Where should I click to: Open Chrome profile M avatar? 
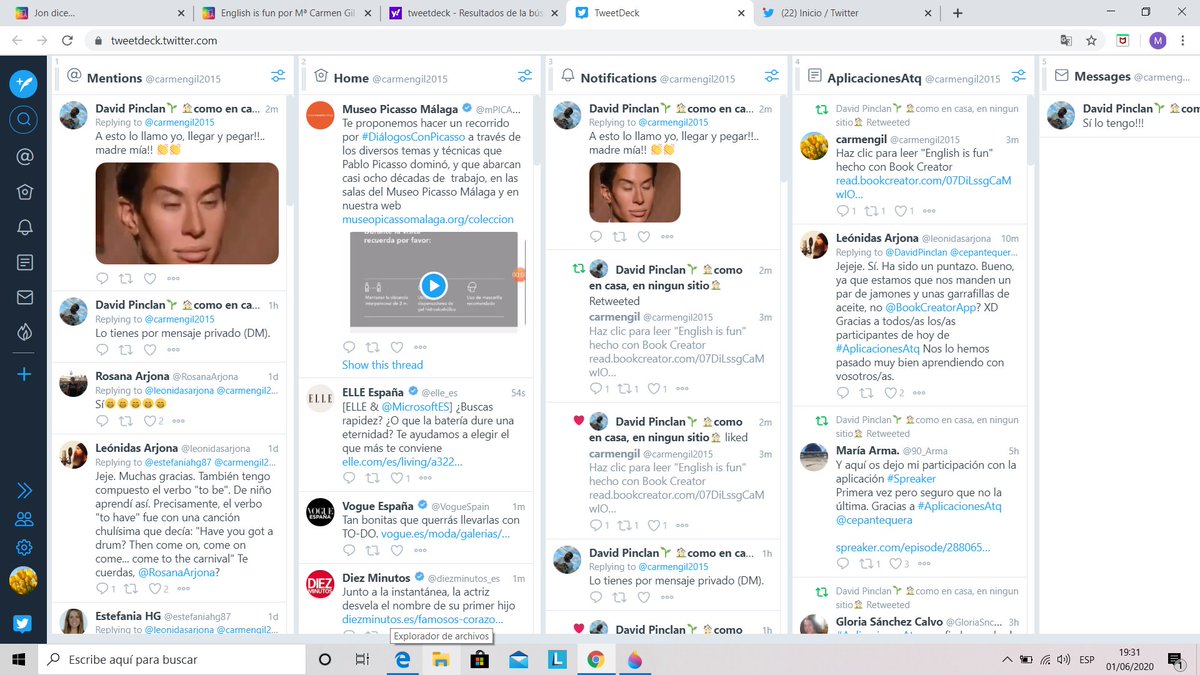pyautogui.click(x=1158, y=41)
